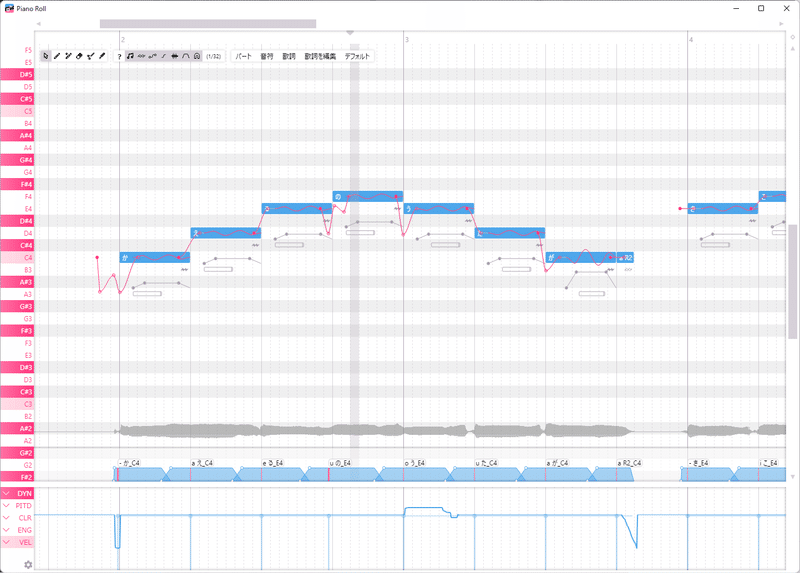800x573 pixels.
Task: Open the 音符 menu
Action: click(267, 56)
